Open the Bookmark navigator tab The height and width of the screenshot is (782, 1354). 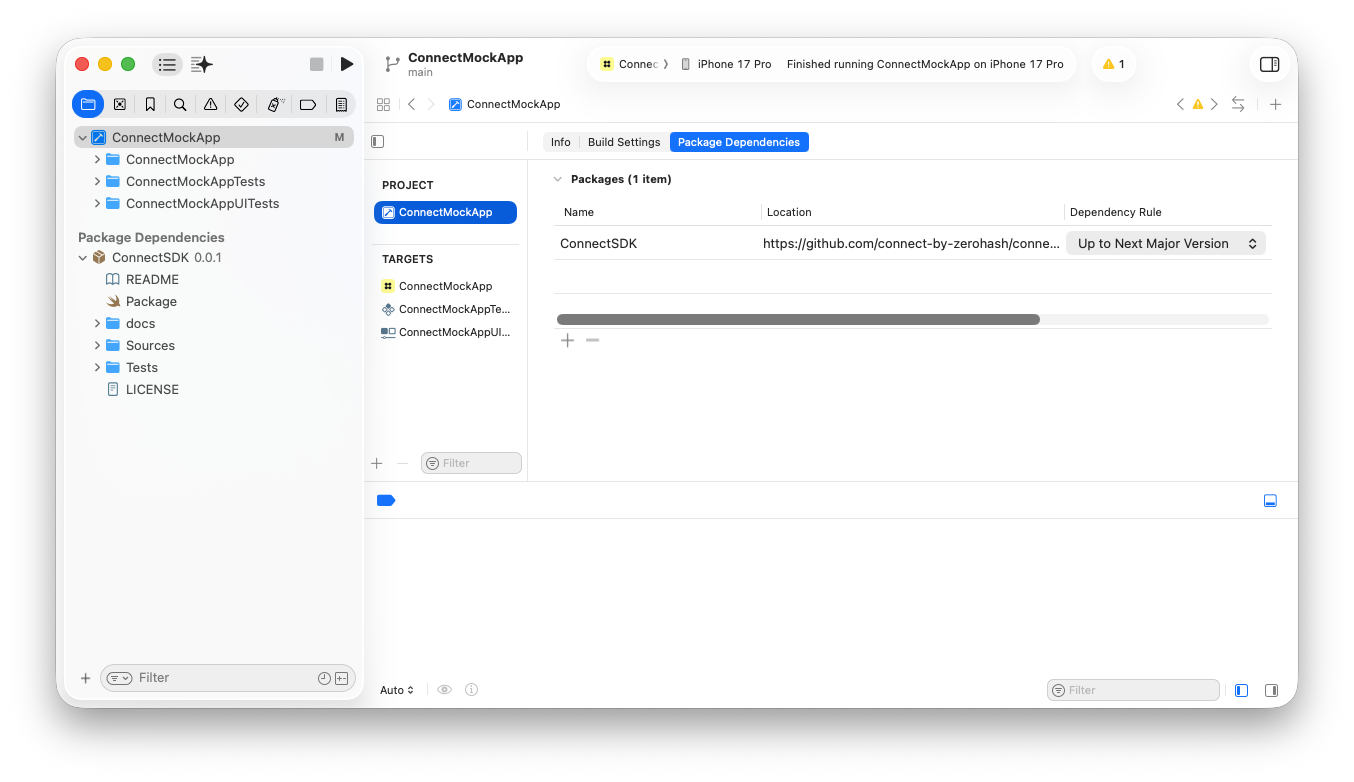click(x=150, y=104)
